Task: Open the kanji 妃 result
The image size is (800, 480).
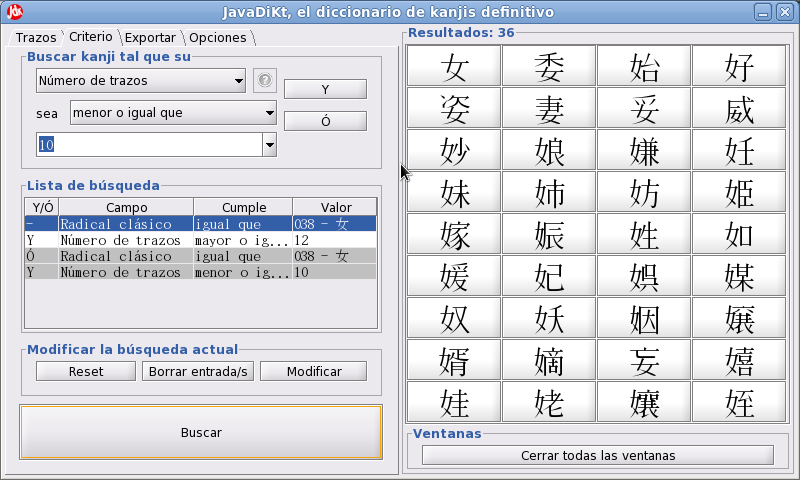Action: coord(549,276)
